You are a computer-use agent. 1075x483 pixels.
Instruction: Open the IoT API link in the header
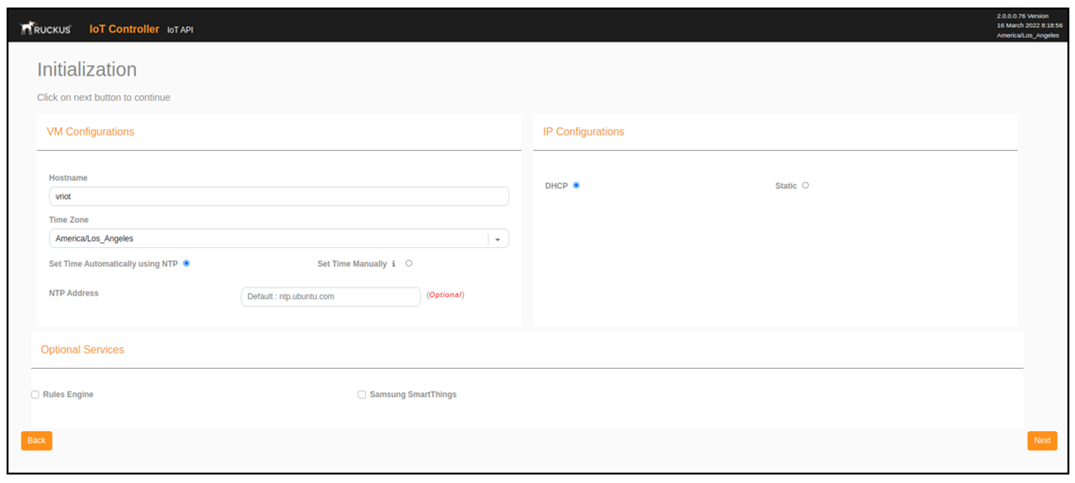[180, 30]
